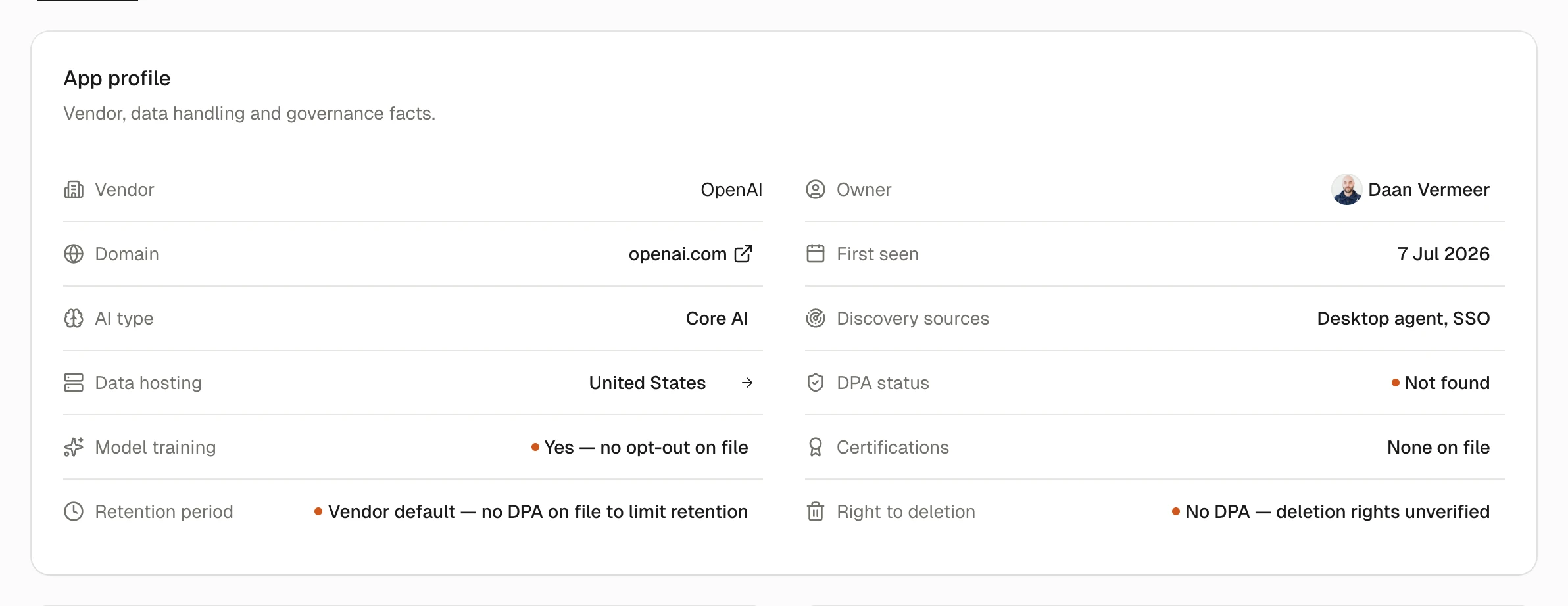This screenshot has width=1568, height=606.
Task: Click the Vendor building icon
Action: [x=74, y=189]
